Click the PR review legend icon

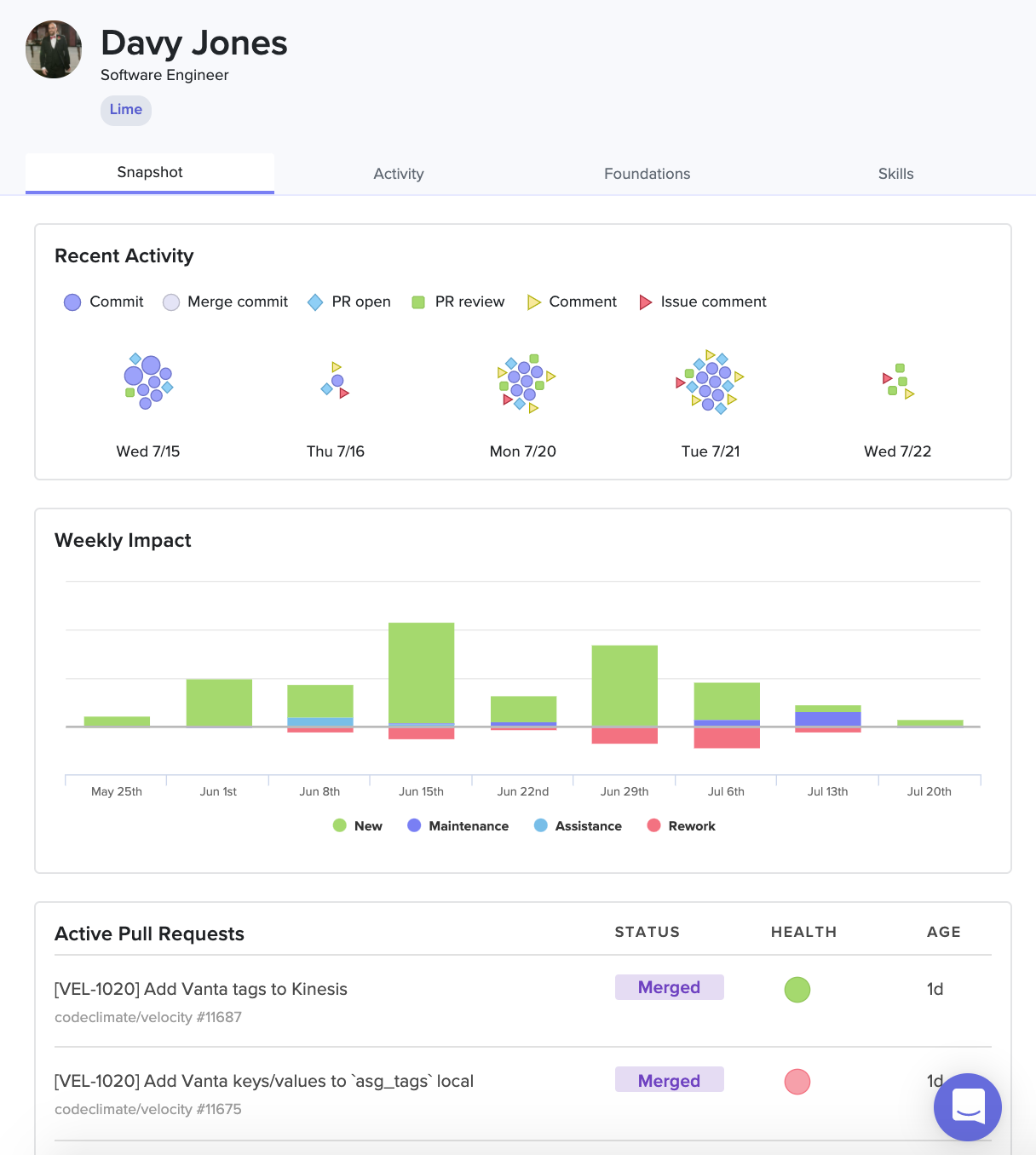click(417, 302)
